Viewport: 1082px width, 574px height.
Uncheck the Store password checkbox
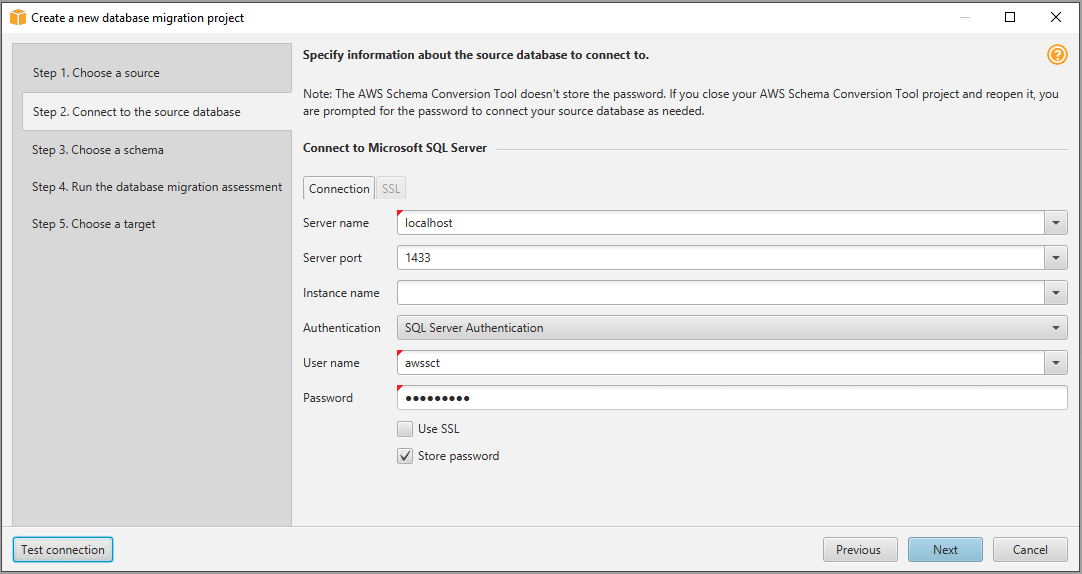click(x=405, y=456)
